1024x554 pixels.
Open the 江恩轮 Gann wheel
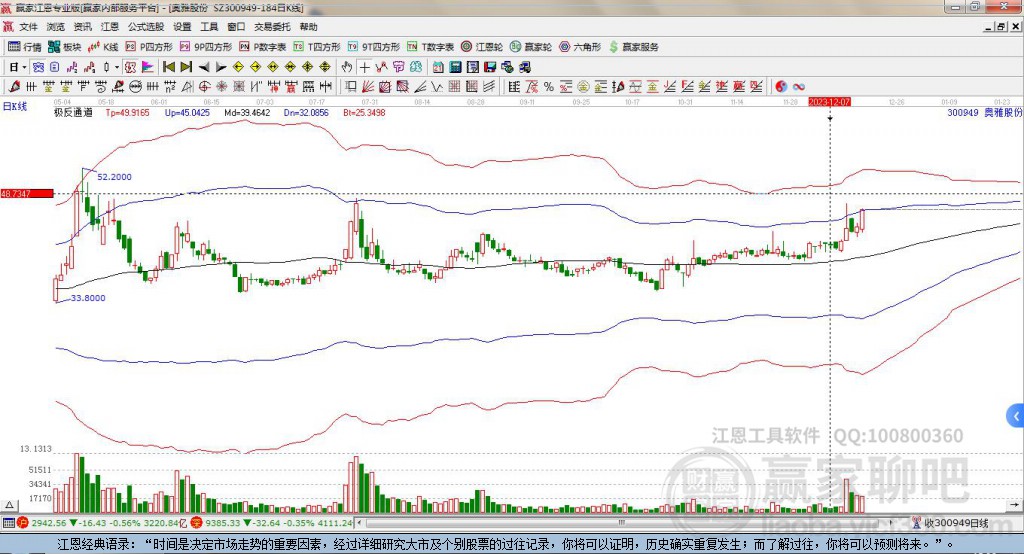click(x=482, y=47)
